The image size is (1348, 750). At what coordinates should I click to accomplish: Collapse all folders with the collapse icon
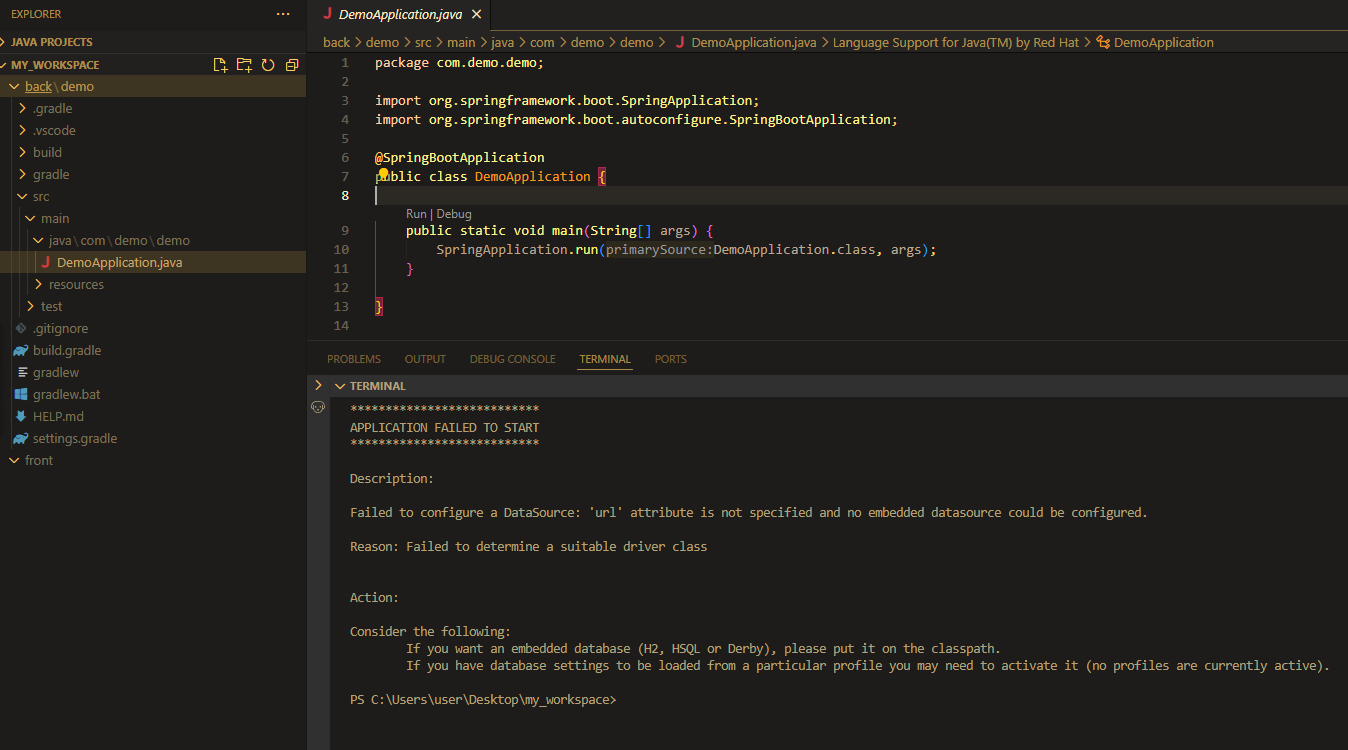click(292, 65)
